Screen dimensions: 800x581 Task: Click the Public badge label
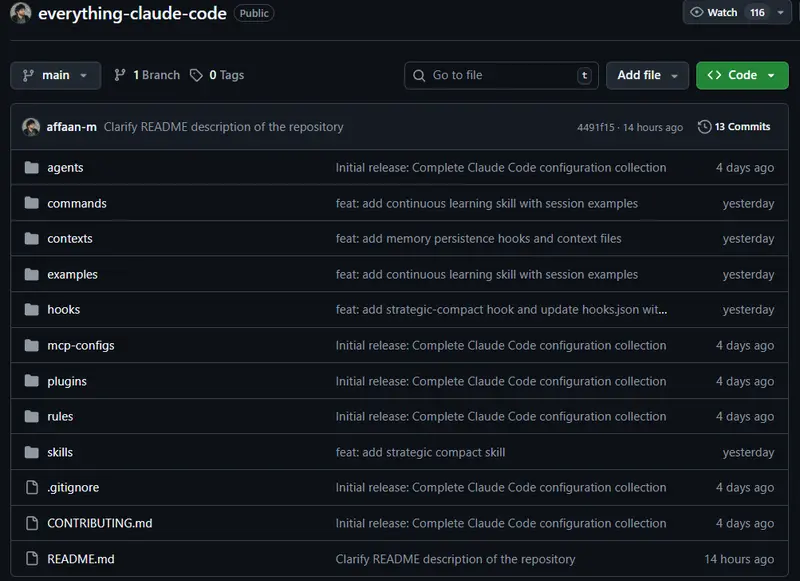click(253, 13)
